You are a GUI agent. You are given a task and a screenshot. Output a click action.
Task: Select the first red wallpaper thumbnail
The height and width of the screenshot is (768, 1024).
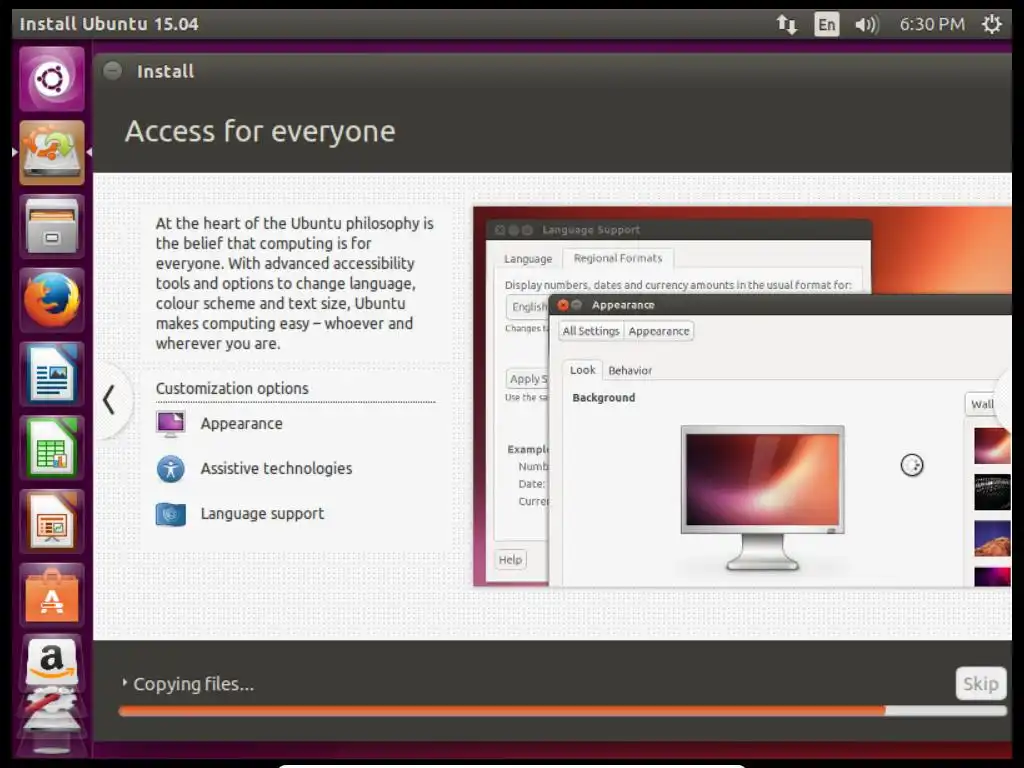coord(992,445)
